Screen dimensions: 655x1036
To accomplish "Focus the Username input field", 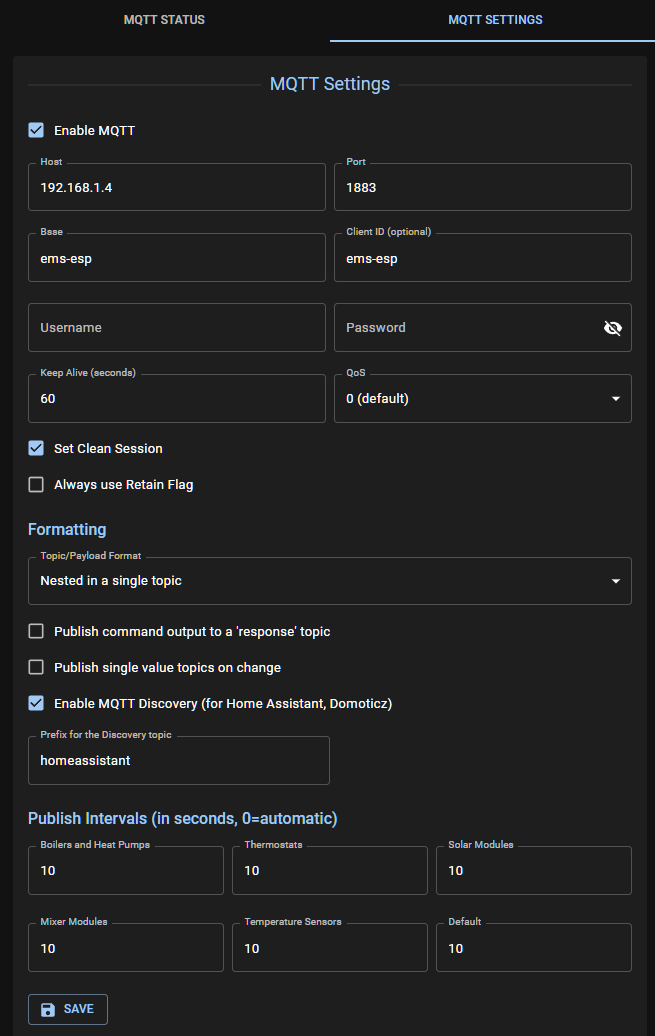I will tap(177, 328).
